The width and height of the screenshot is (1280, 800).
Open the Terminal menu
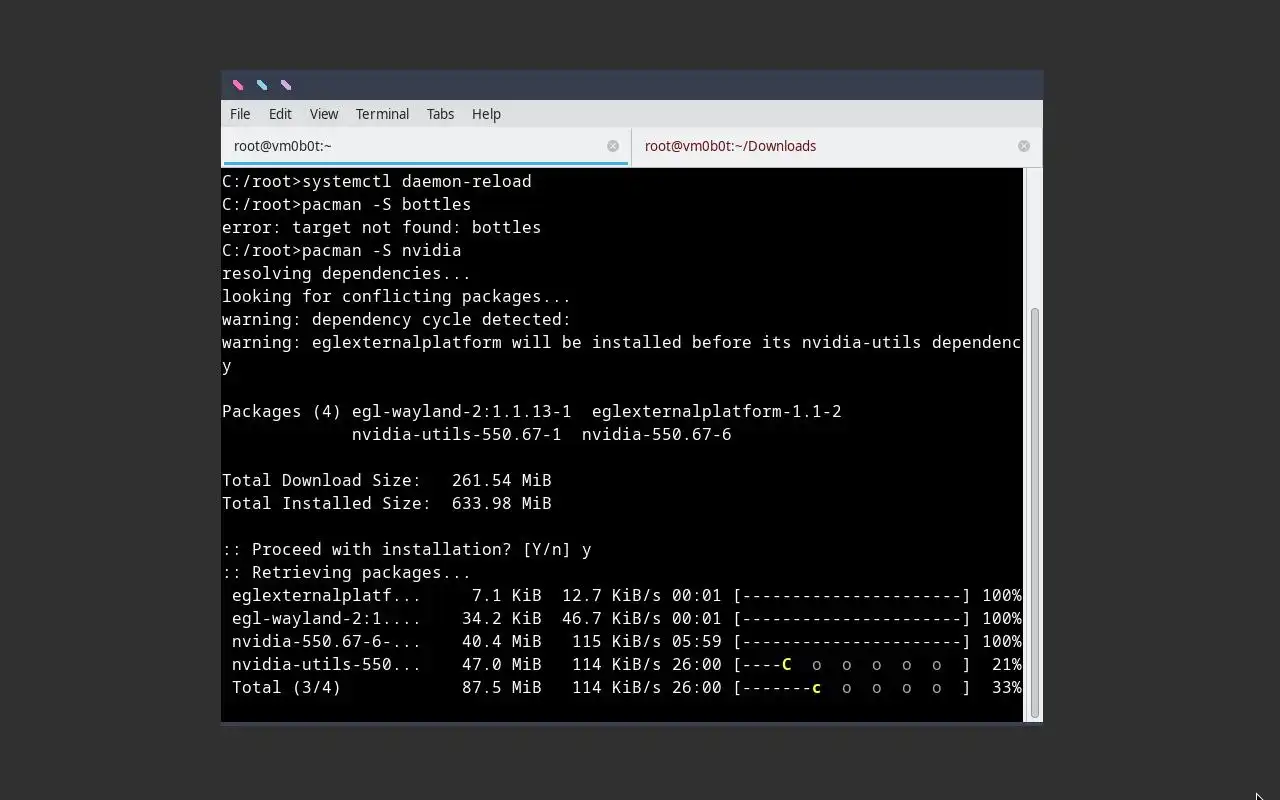[382, 114]
